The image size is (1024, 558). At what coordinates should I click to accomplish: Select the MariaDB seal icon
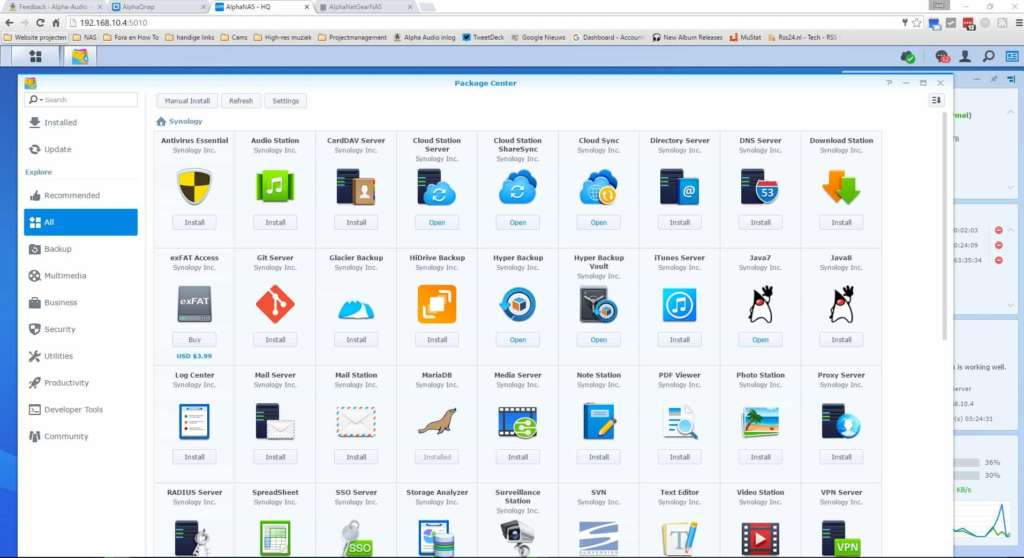437,421
